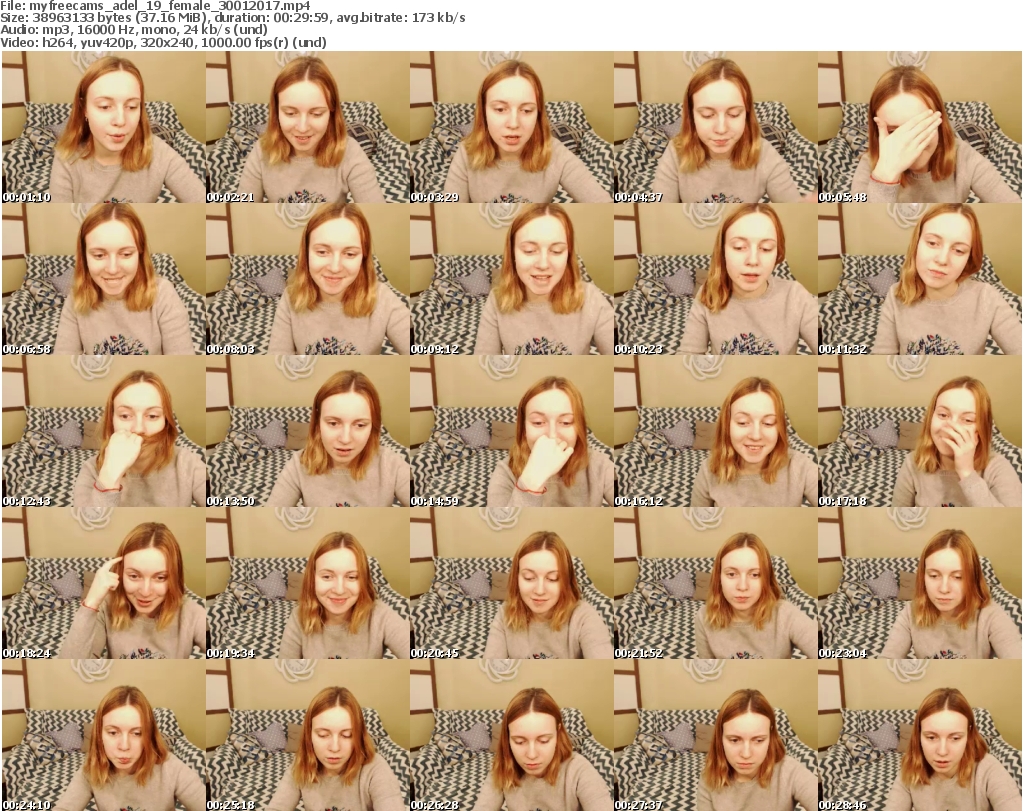The height and width of the screenshot is (811, 1024).
Task: Open the frame marked 00:24:10
Action: pos(103,735)
